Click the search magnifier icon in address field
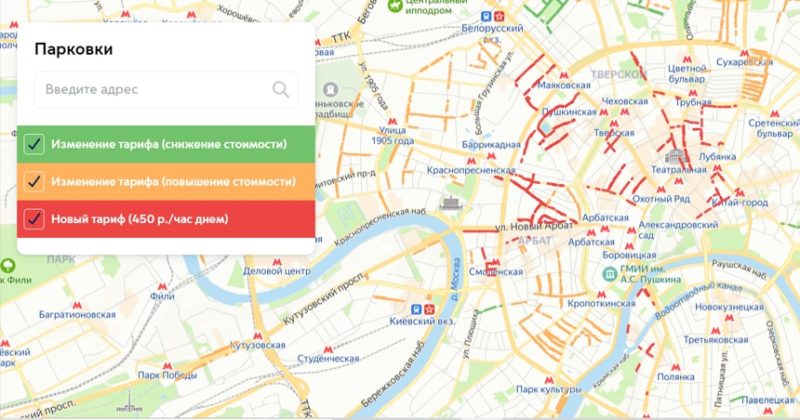800x420 pixels. click(x=280, y=89)
